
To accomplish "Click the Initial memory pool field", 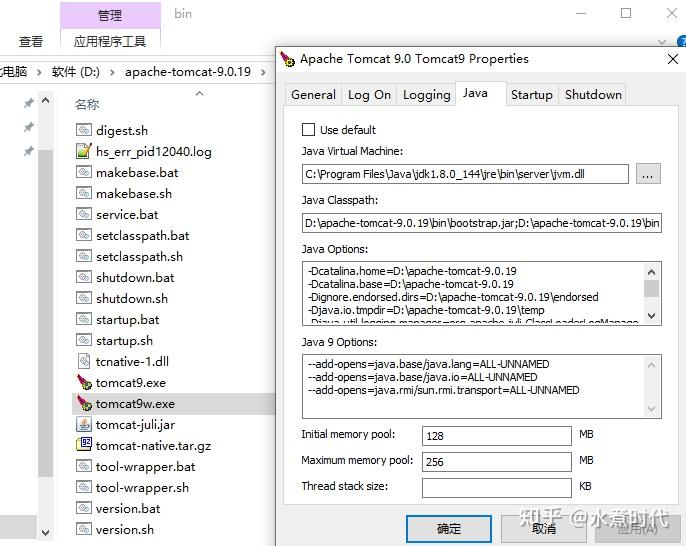I will coord(497,436).
